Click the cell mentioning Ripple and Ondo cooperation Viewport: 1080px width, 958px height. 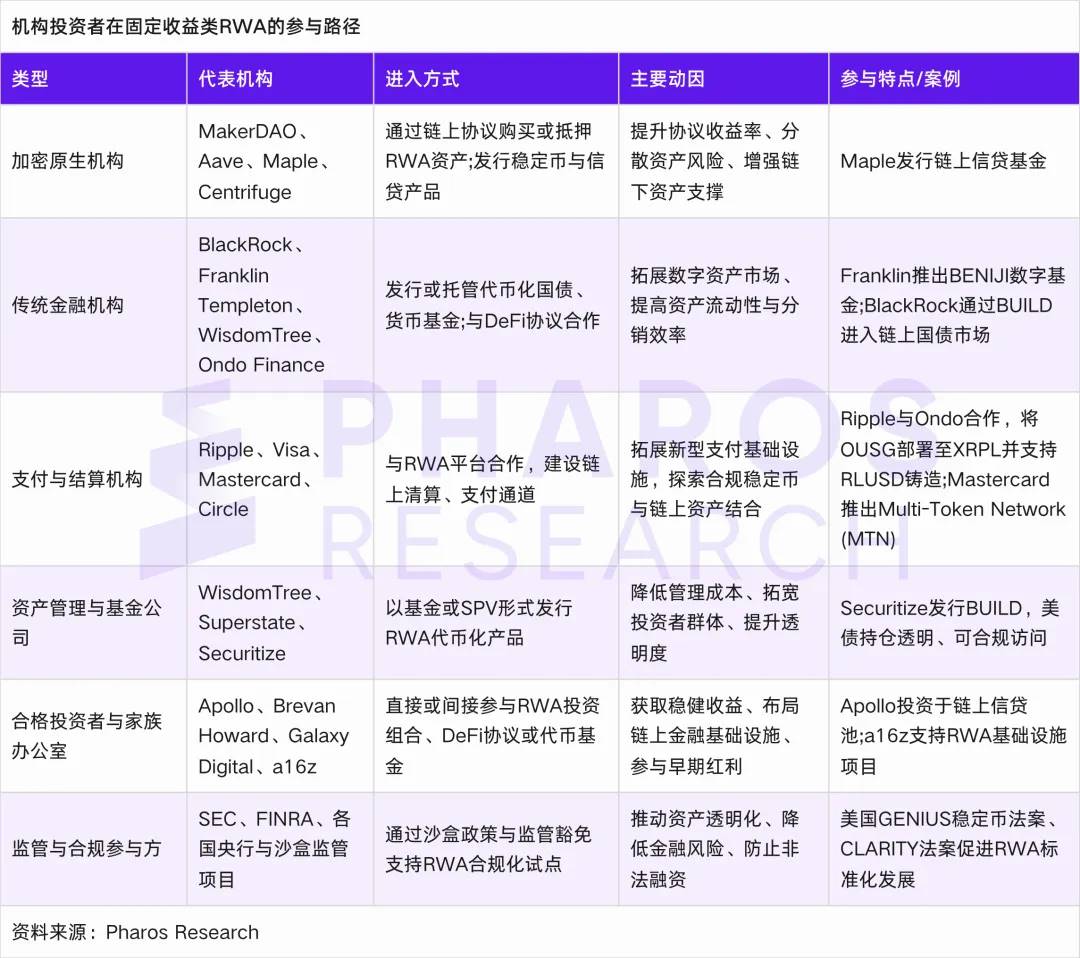(x=950, y=479)
